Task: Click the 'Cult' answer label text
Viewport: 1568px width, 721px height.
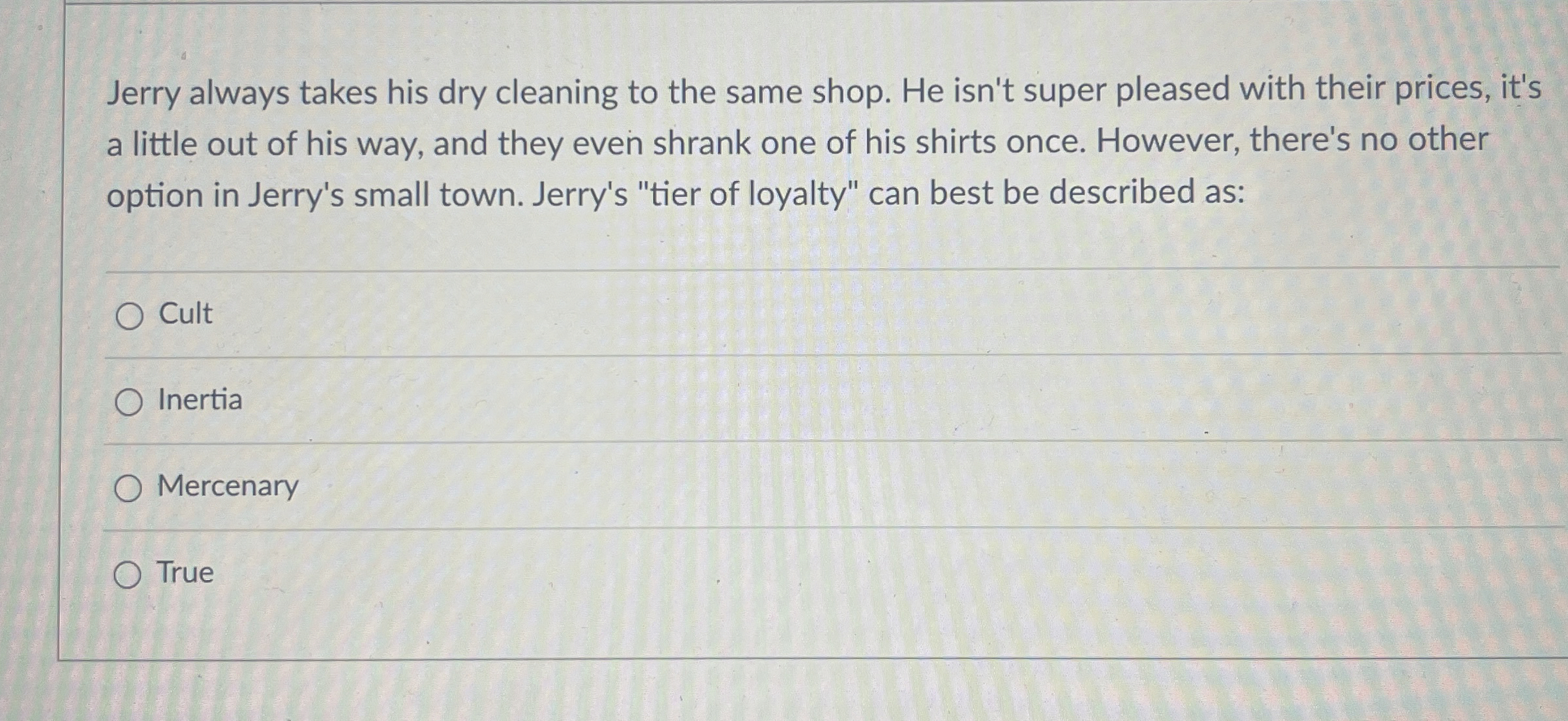Action: [186, 313]
